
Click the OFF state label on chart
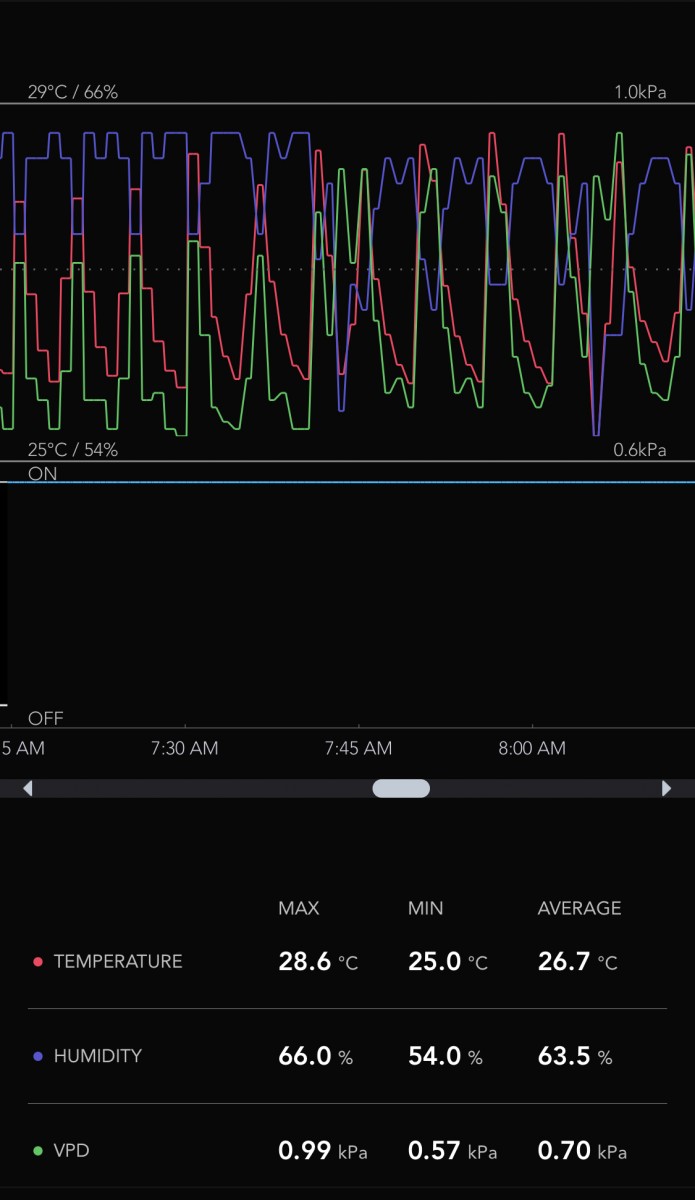point(45,718)
